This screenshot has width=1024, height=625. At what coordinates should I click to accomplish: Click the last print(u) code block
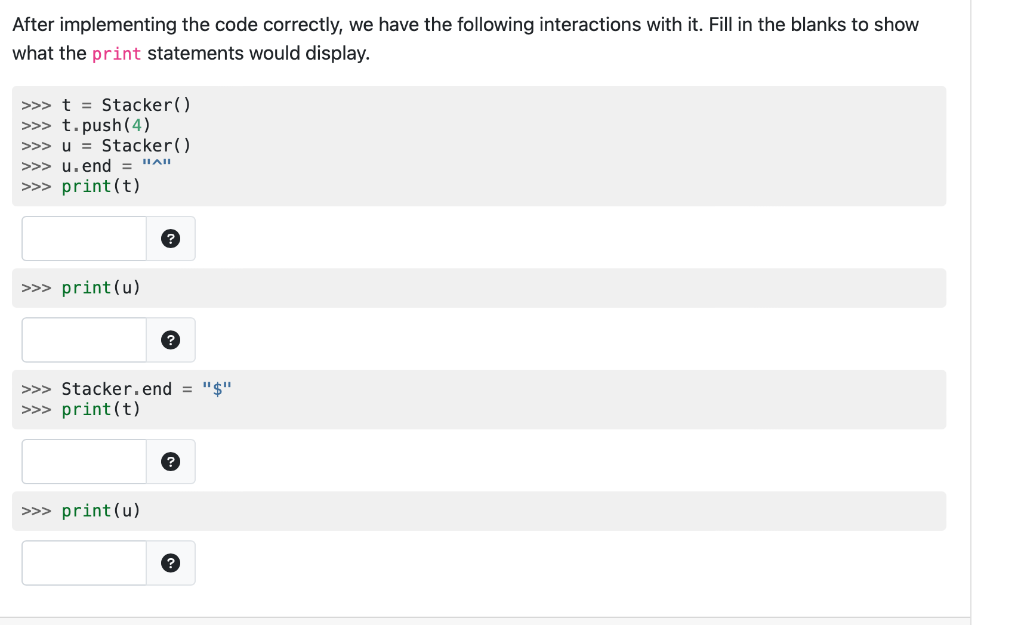coord(479,511)
